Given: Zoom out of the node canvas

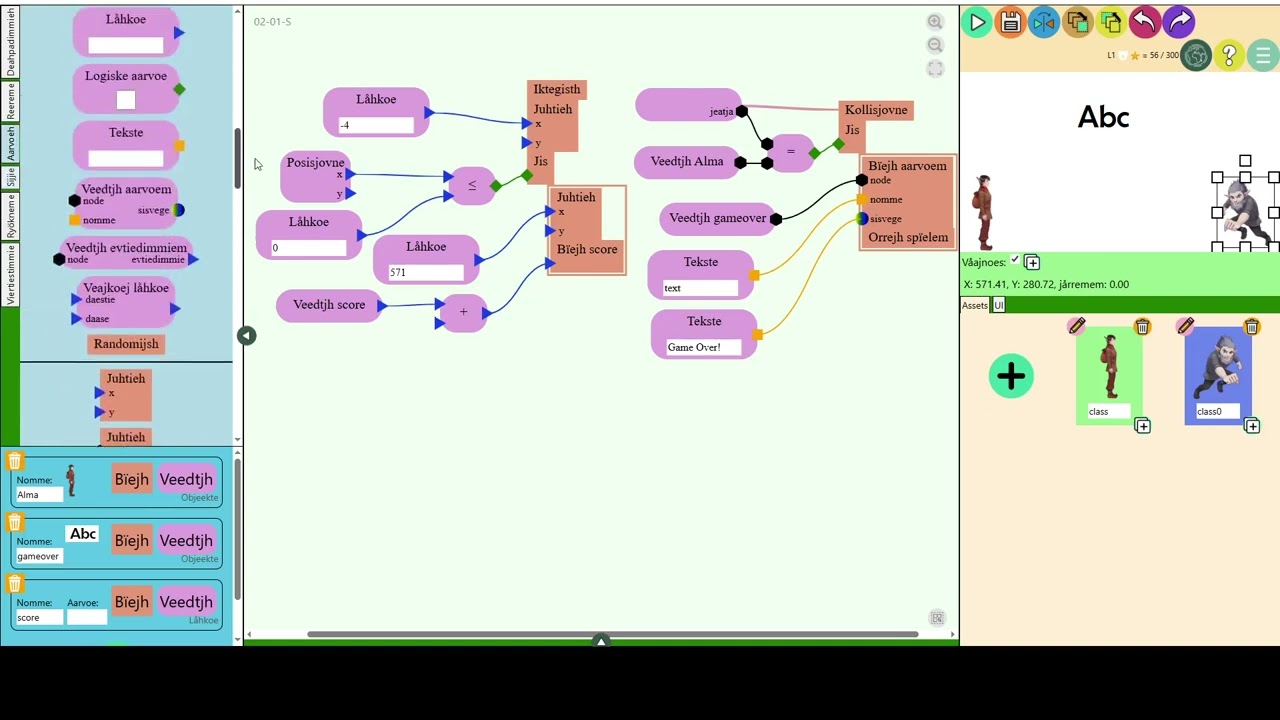Looking at the screenshot, I should pos(935,45).
